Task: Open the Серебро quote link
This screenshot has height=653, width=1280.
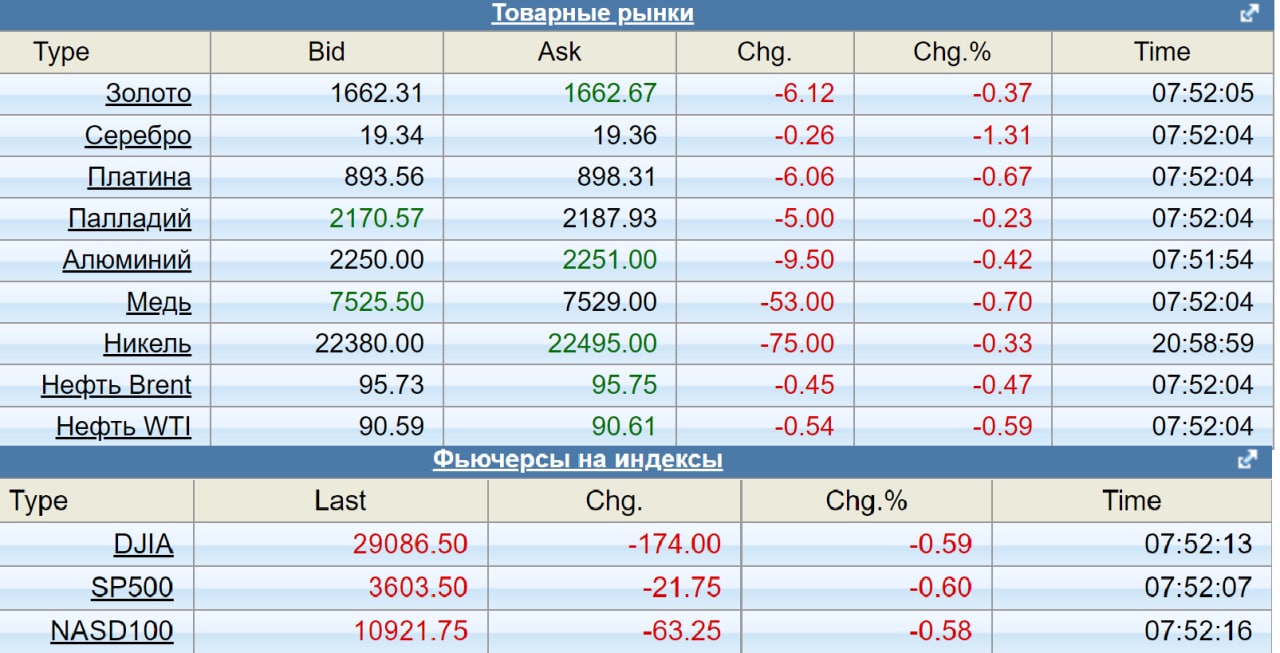Action: [138, 136]
